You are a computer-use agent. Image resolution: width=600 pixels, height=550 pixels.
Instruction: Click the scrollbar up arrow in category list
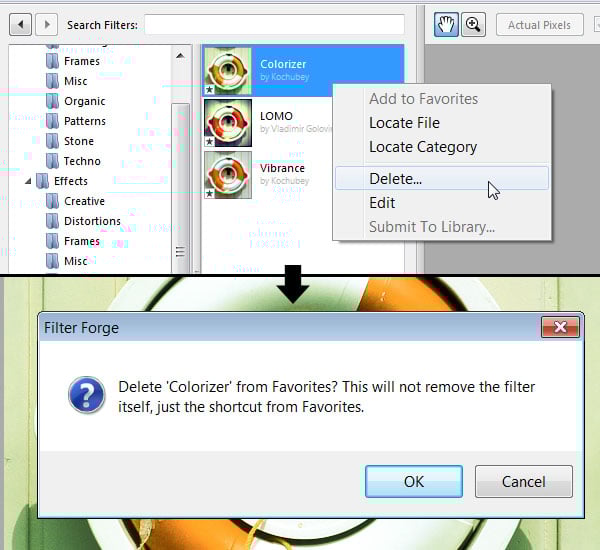[180, 56]
